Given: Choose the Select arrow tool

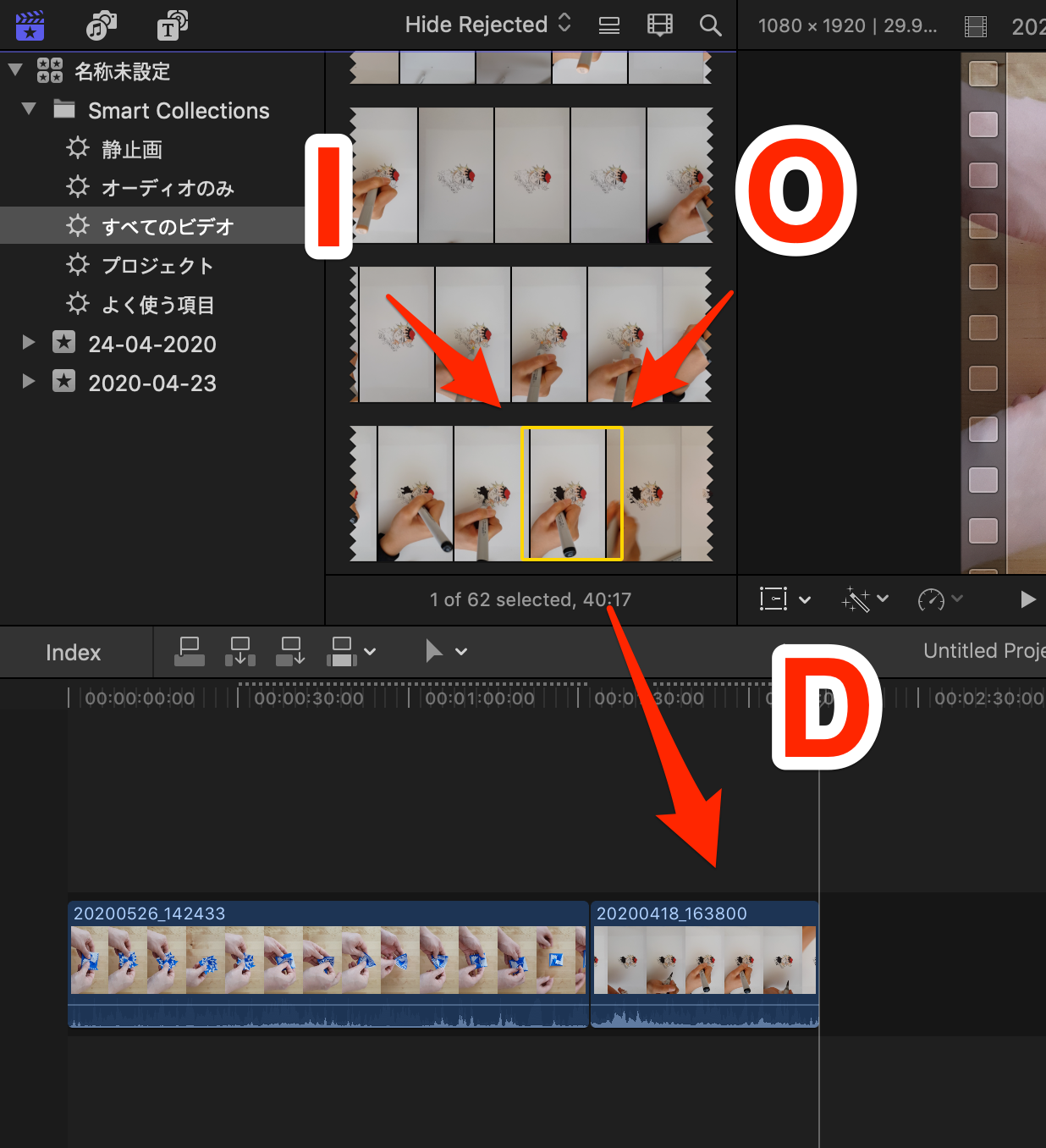Looking at the screenshot, I should (x=433, y=651).
